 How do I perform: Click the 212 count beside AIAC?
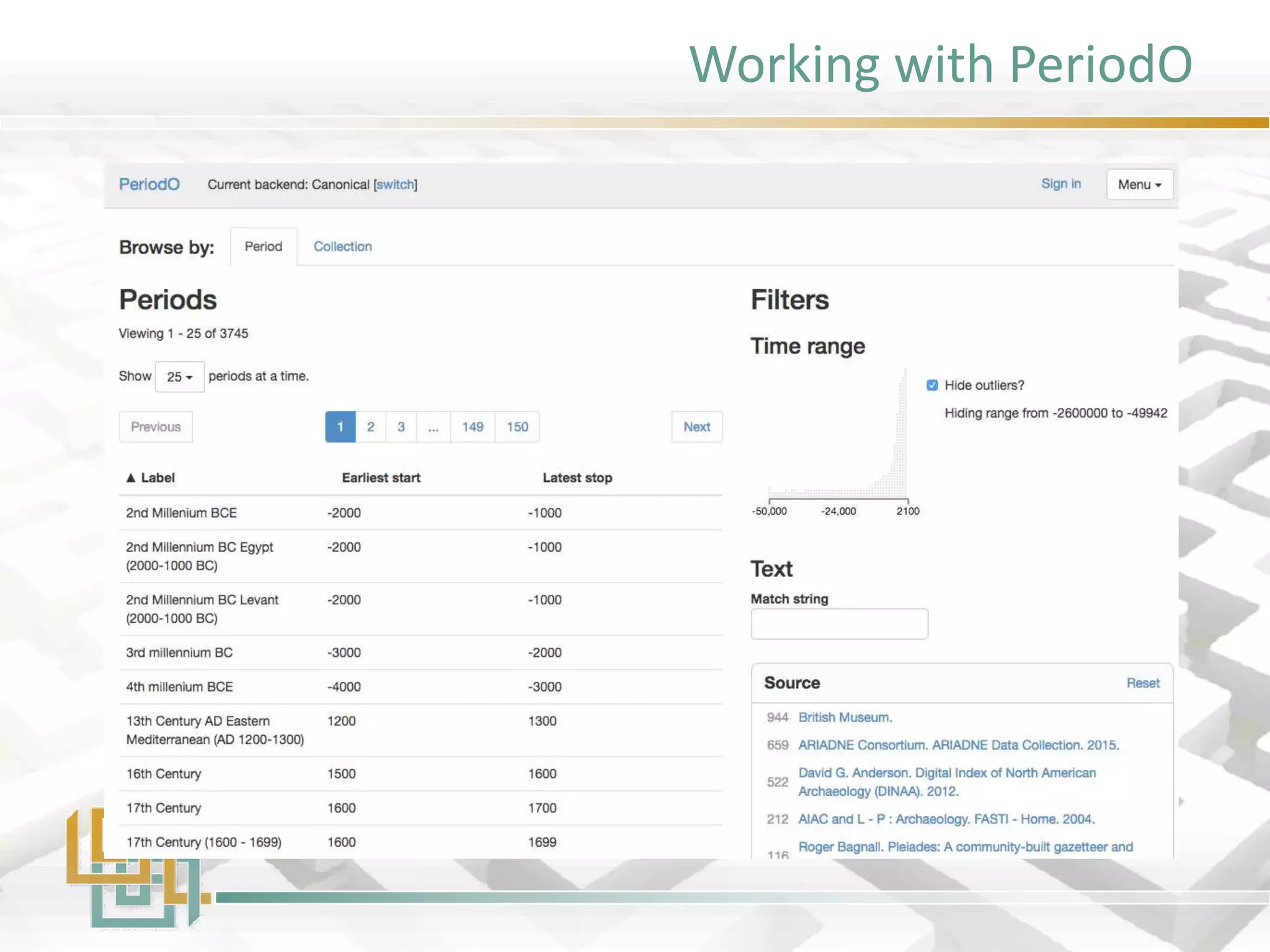pos(777,819)
